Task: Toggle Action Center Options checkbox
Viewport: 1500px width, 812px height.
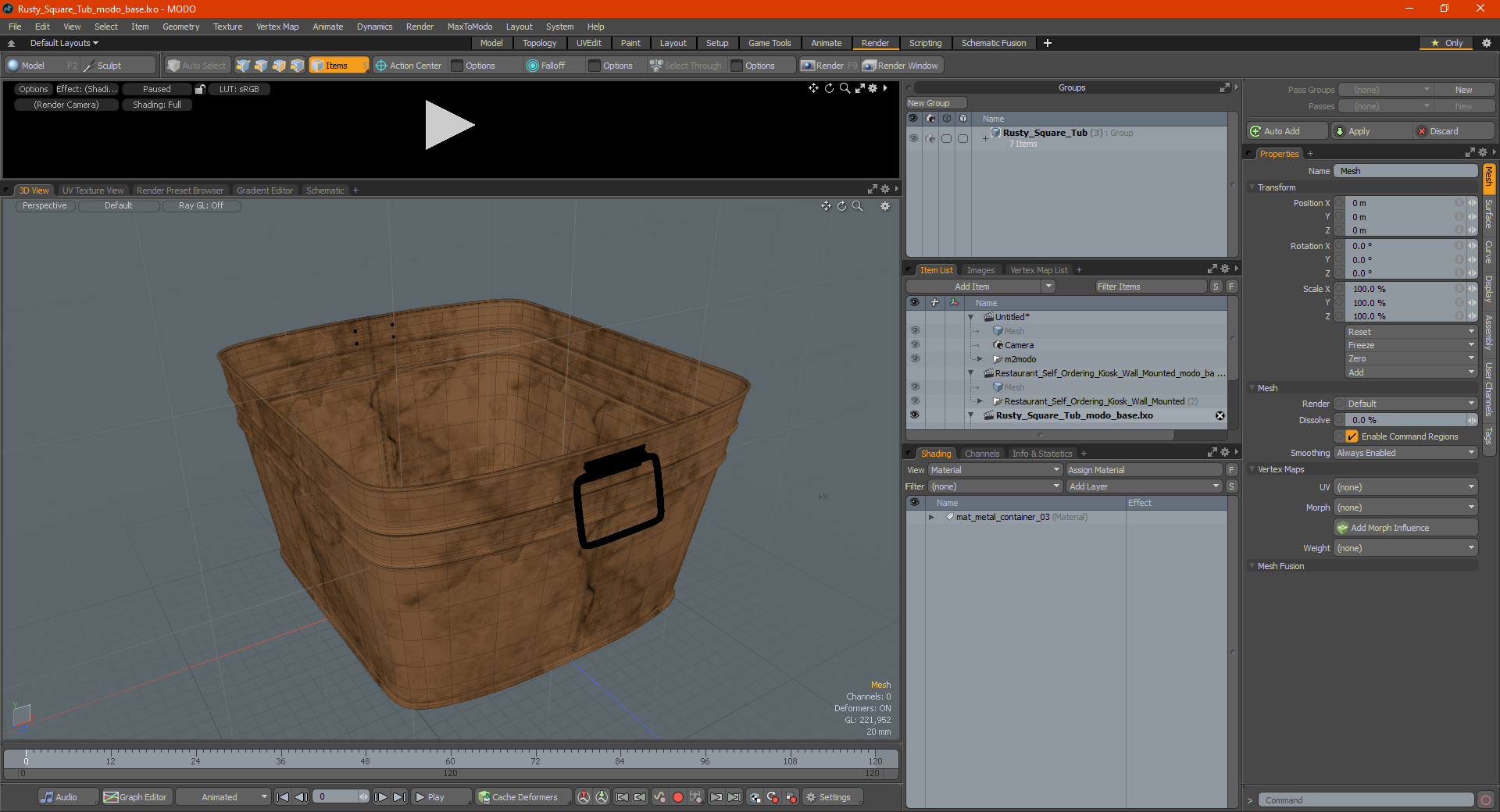Action: point(458,66)
